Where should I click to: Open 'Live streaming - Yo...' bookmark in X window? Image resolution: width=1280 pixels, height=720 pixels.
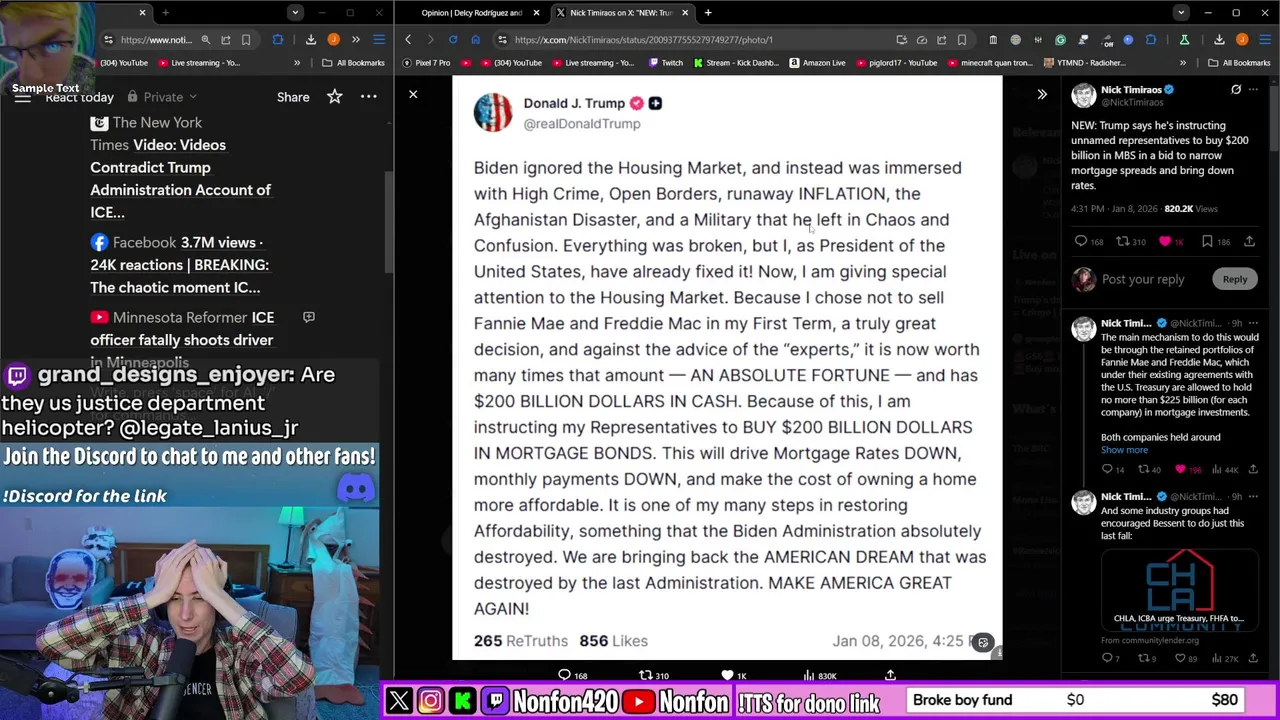591,63
